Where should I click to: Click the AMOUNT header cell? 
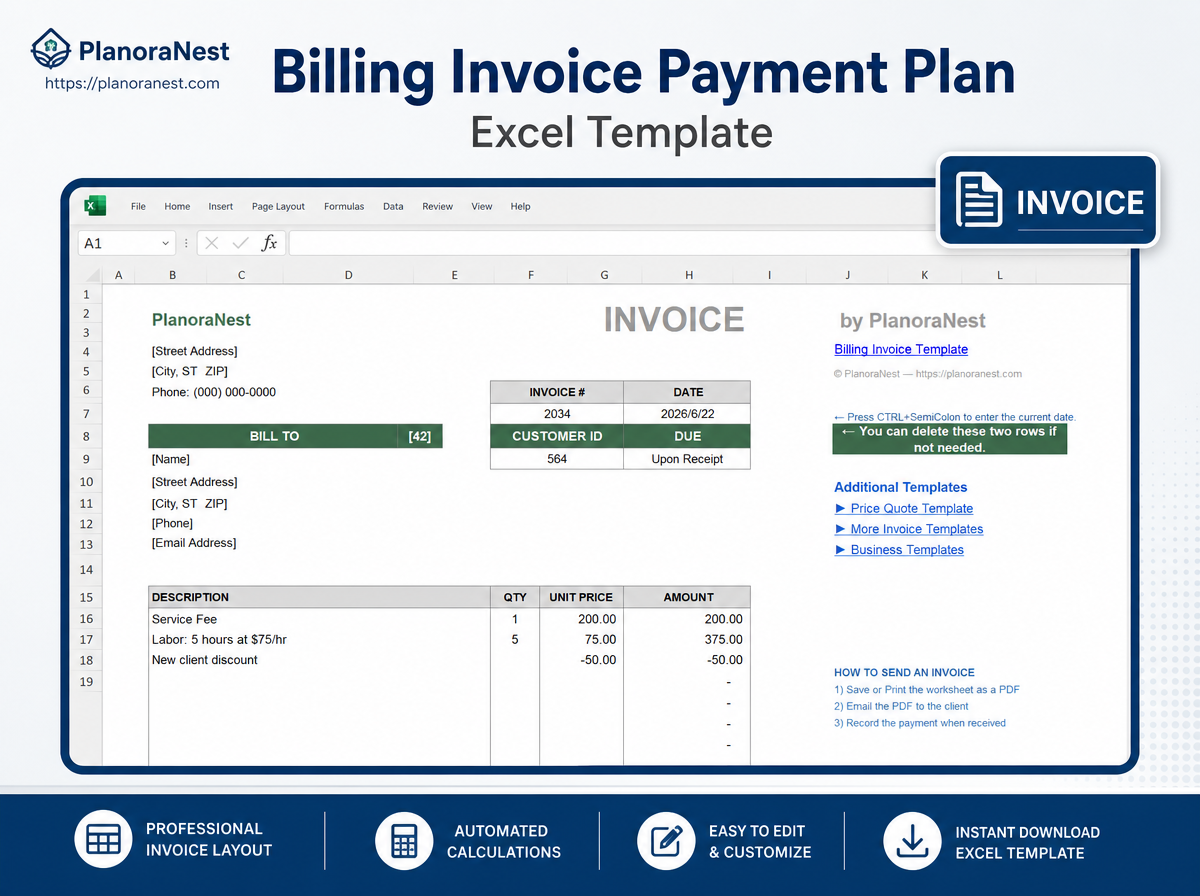point(688,597)
